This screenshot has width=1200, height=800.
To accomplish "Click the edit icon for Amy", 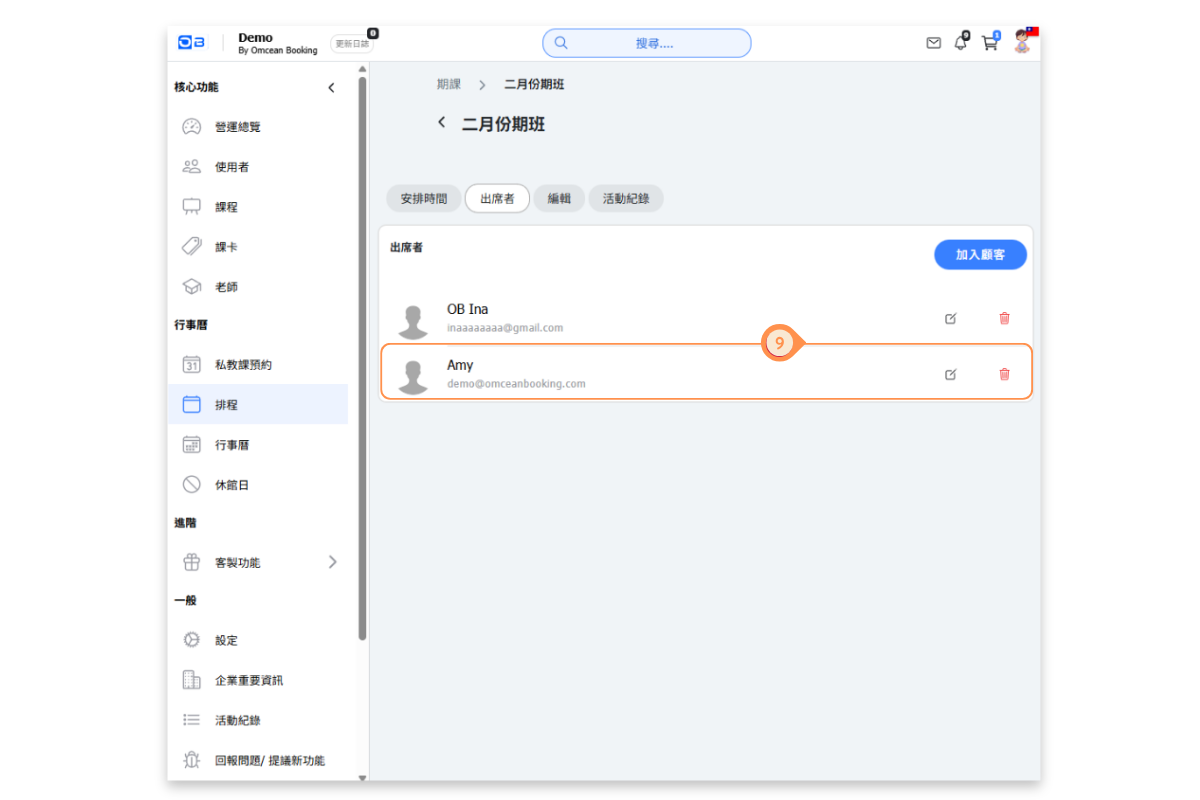I will point(951,374).
